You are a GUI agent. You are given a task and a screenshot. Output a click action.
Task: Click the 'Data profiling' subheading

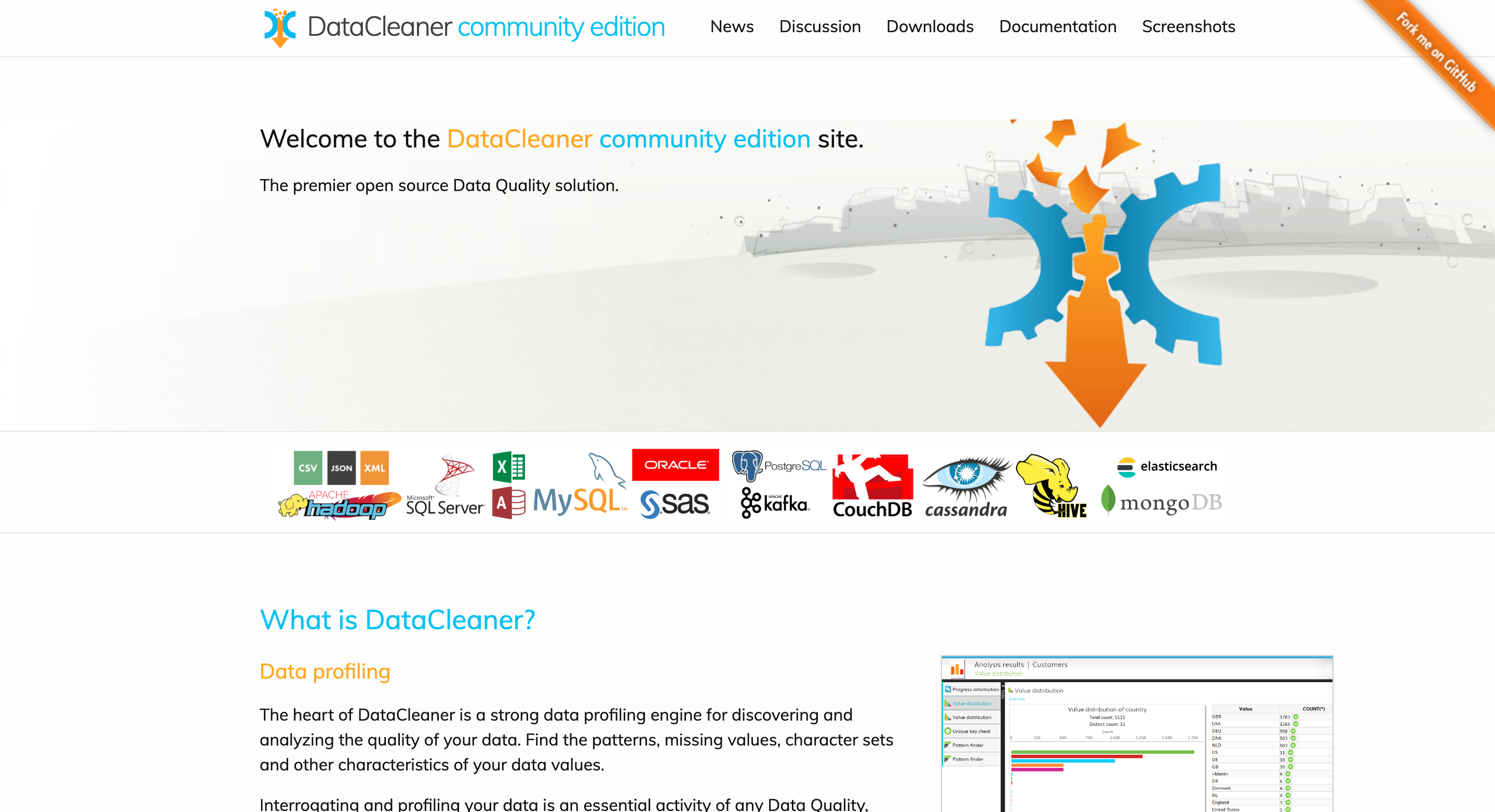pyautogui.click(x=325, y=671)
